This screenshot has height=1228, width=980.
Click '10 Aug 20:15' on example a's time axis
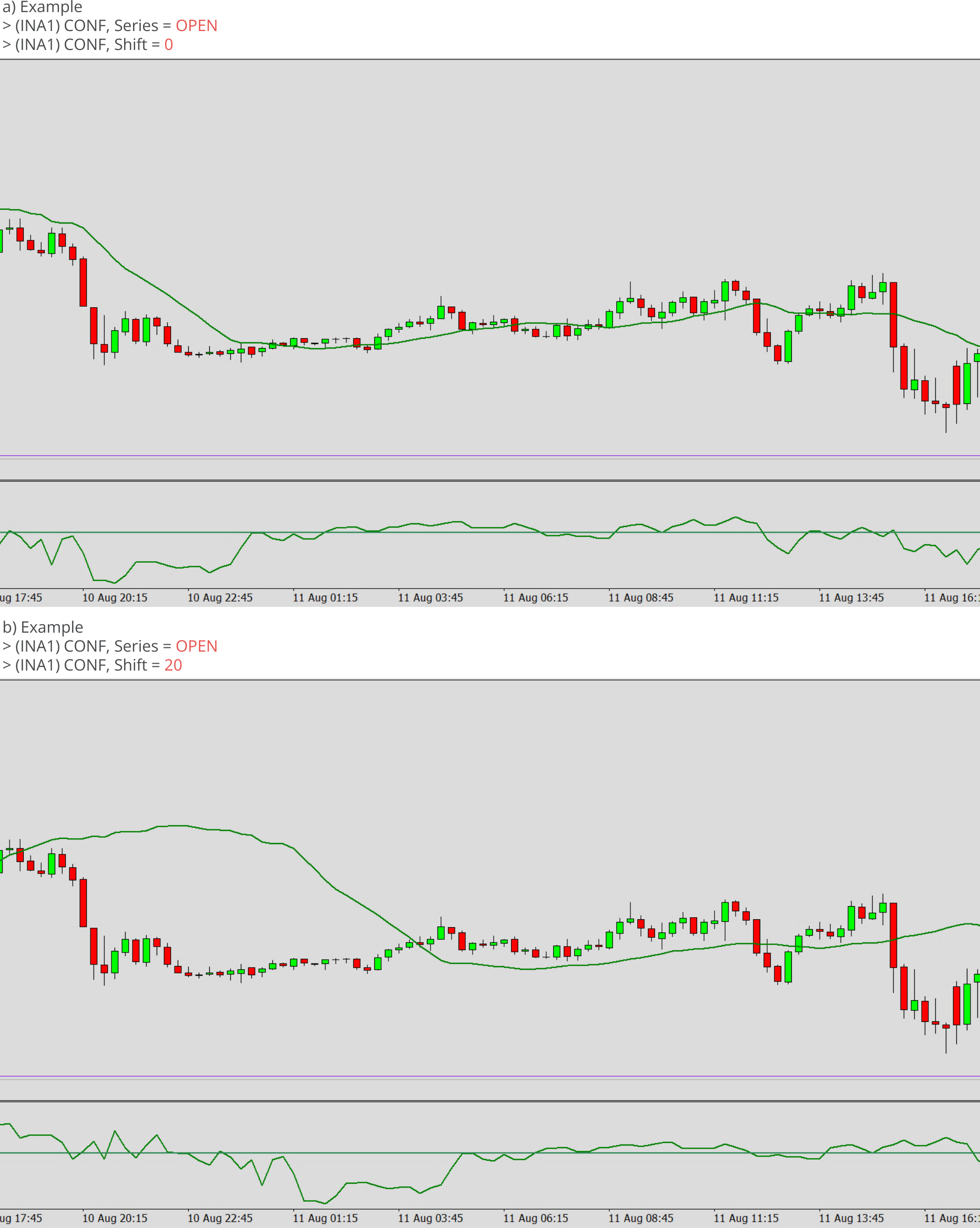[115, 597]
